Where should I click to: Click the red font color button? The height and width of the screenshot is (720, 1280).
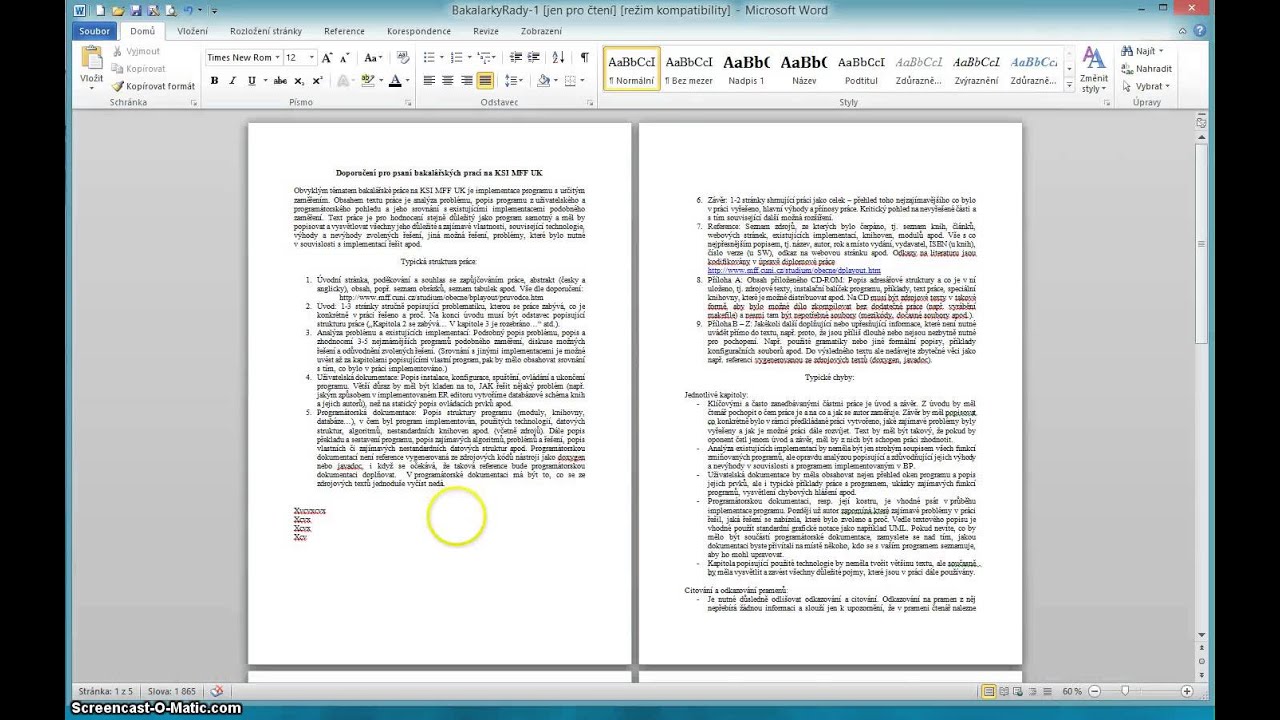(x=395, y=81)
